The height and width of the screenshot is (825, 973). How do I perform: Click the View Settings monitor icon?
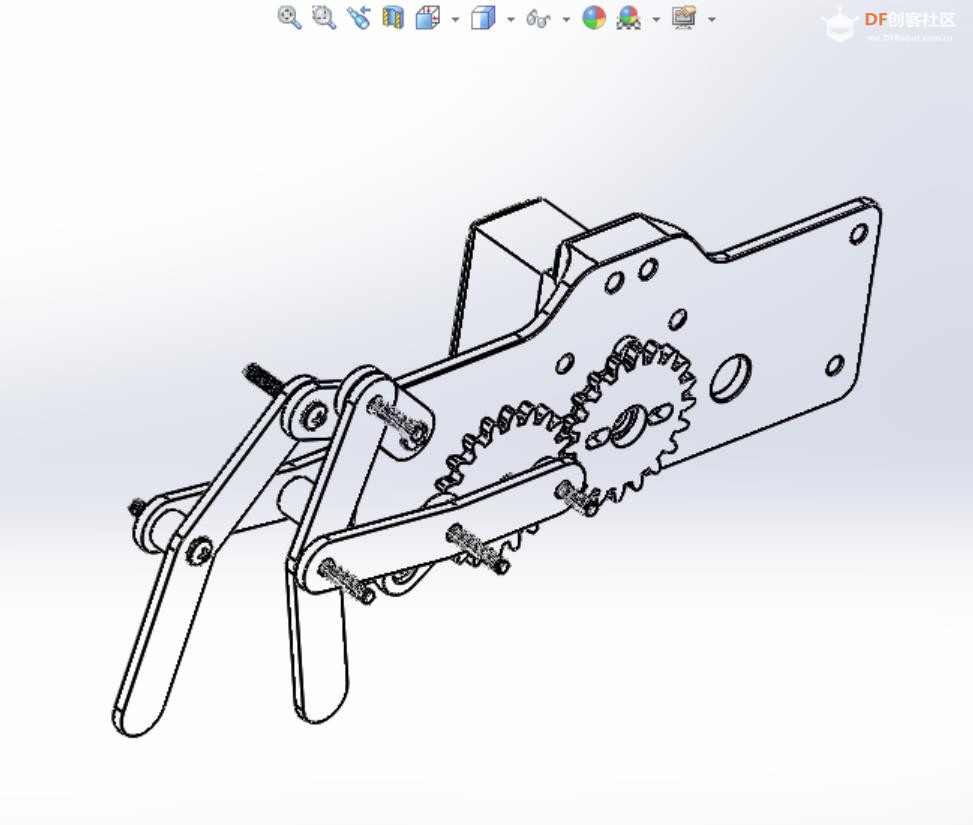tap(684, 18)
